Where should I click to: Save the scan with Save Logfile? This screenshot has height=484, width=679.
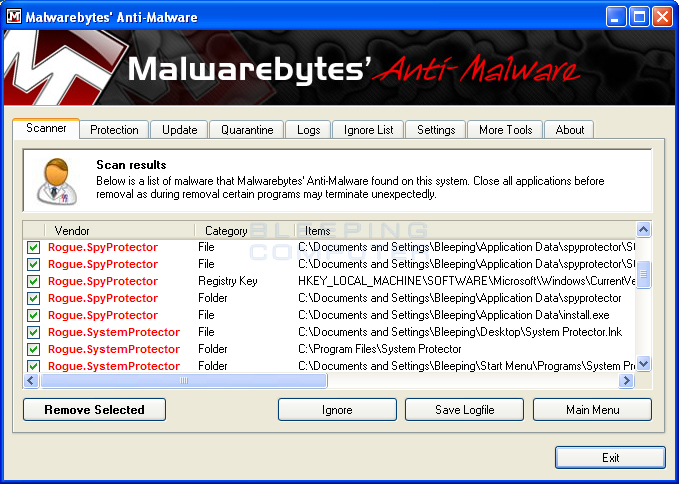click(x=465, y=410)
